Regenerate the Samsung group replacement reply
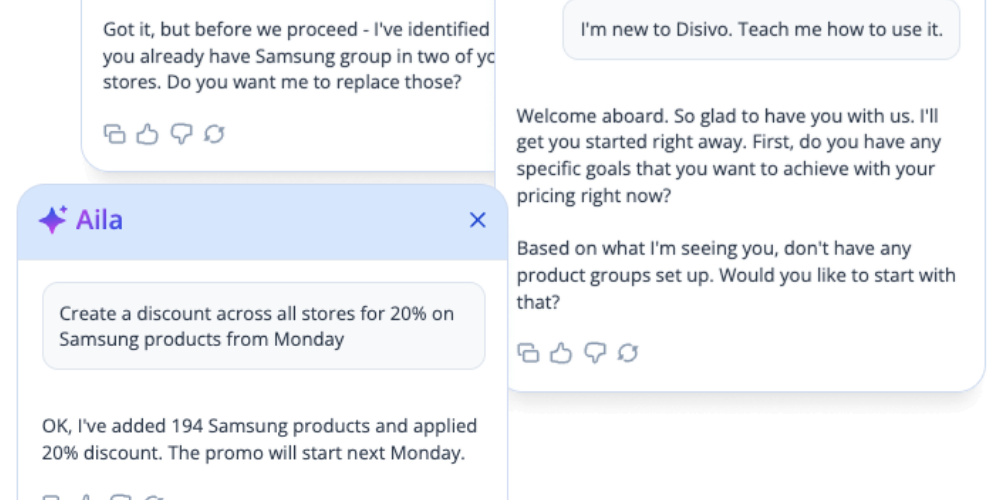This screenshot has width=1000, height=500. pos(213,134)
